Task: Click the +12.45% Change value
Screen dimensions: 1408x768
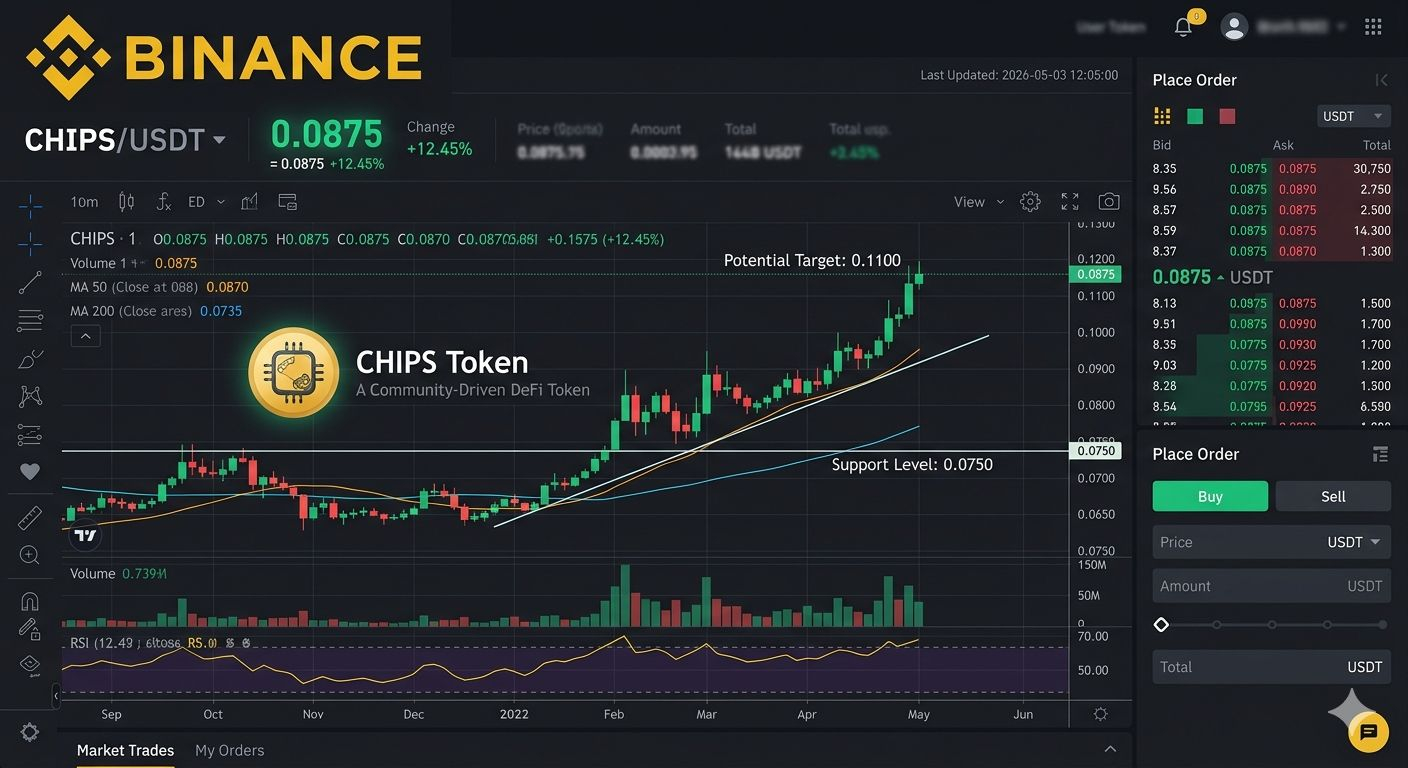Action: pos(439,150)
